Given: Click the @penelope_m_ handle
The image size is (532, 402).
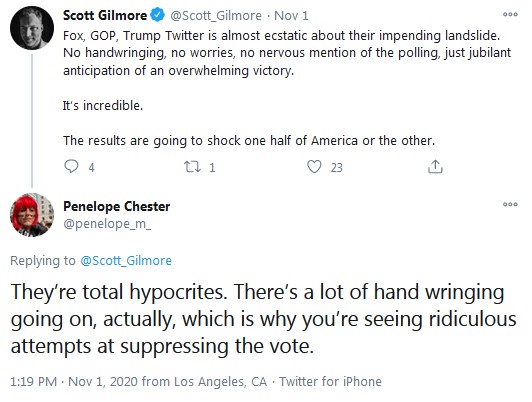Looking at the screenshot, I should tap(107, 224).
